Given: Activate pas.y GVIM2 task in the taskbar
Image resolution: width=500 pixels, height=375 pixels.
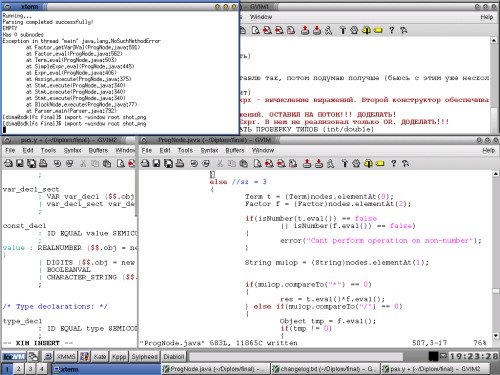Looking at the screenshot, I should (435, 369).
